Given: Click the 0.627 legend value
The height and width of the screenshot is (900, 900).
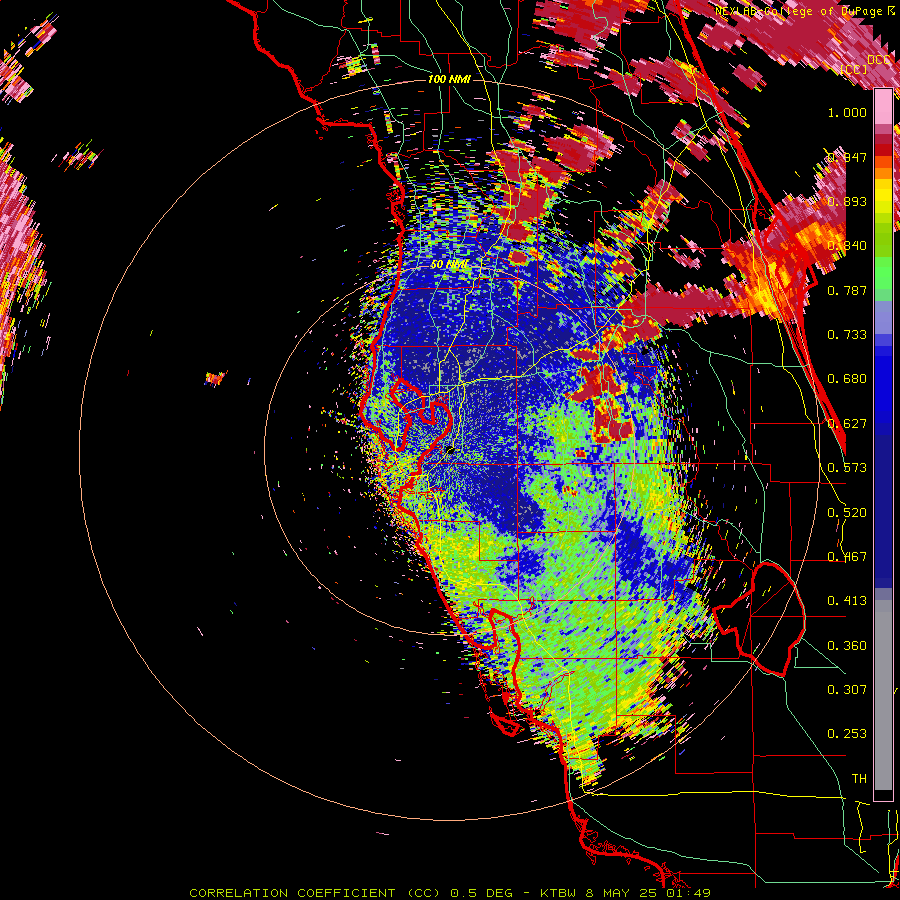Looking at the screenshot, I should [847, 424].
